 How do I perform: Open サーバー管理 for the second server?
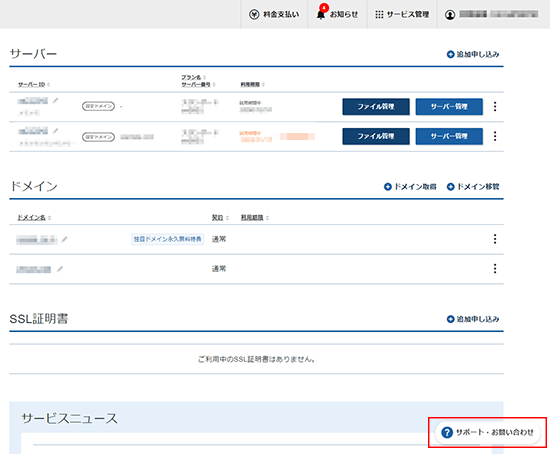449,136
